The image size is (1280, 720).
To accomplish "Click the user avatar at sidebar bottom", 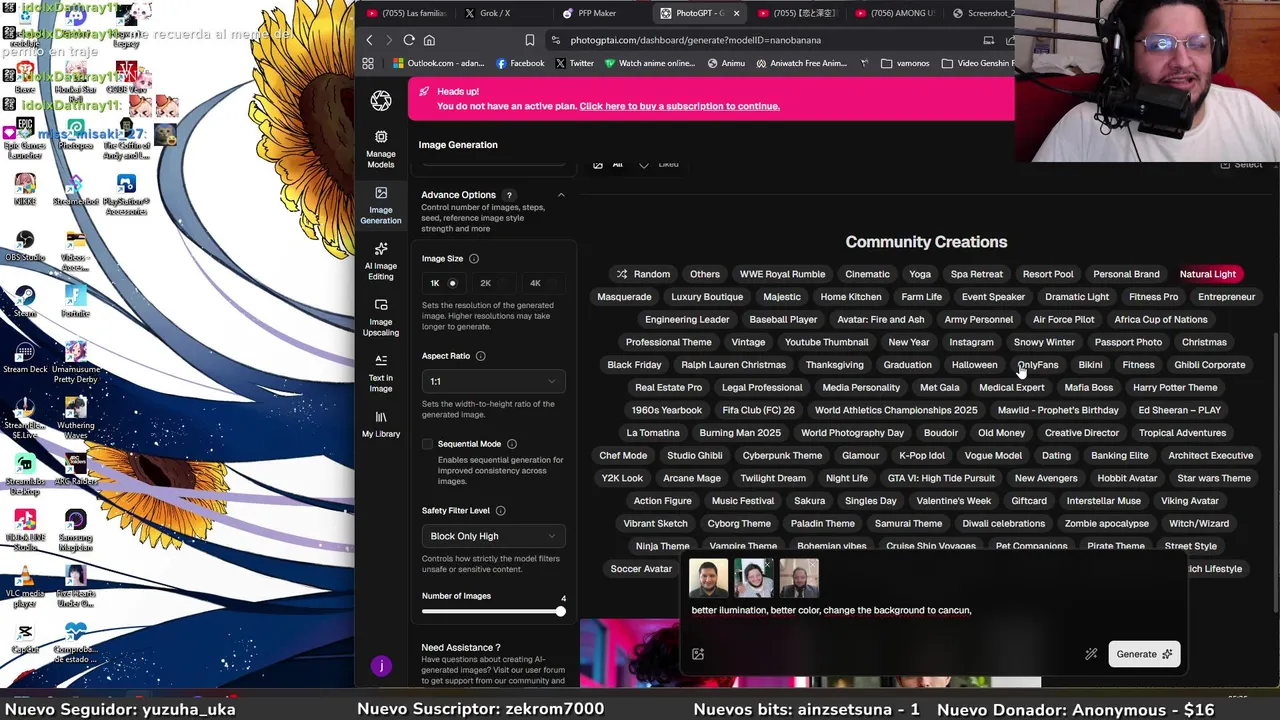I will (381, 666).
